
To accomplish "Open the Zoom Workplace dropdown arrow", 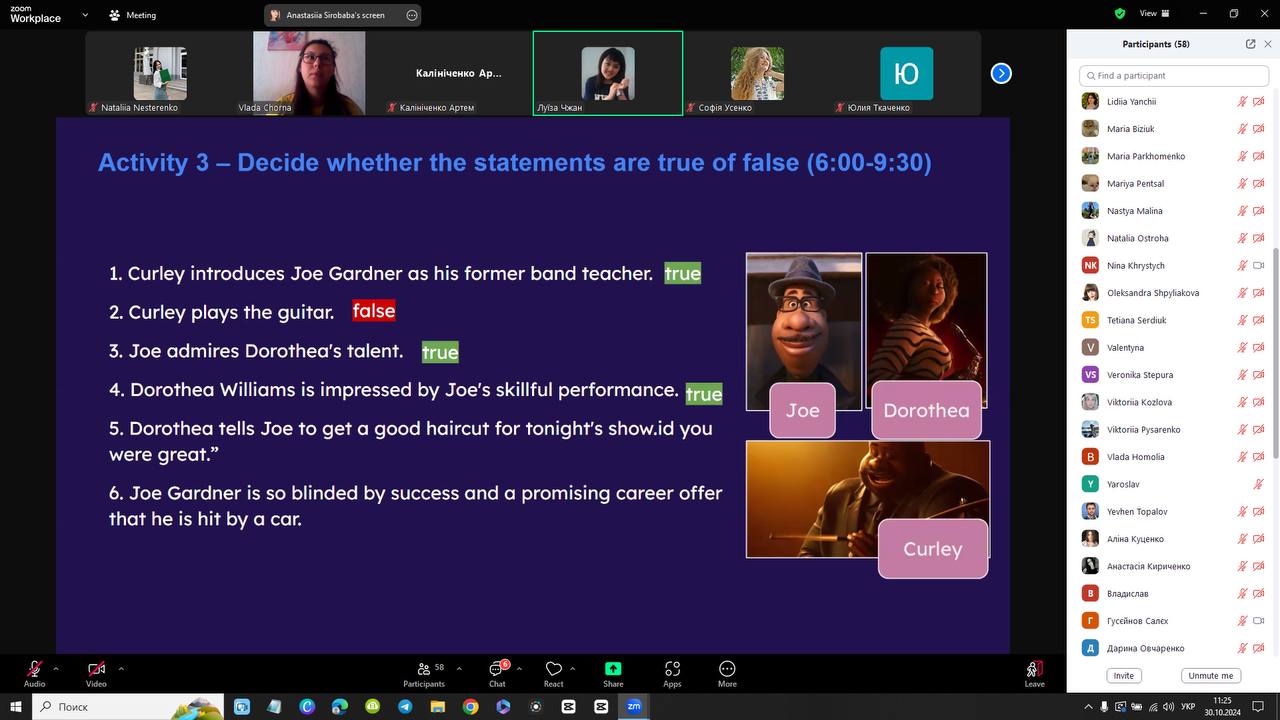I will 84,15.
